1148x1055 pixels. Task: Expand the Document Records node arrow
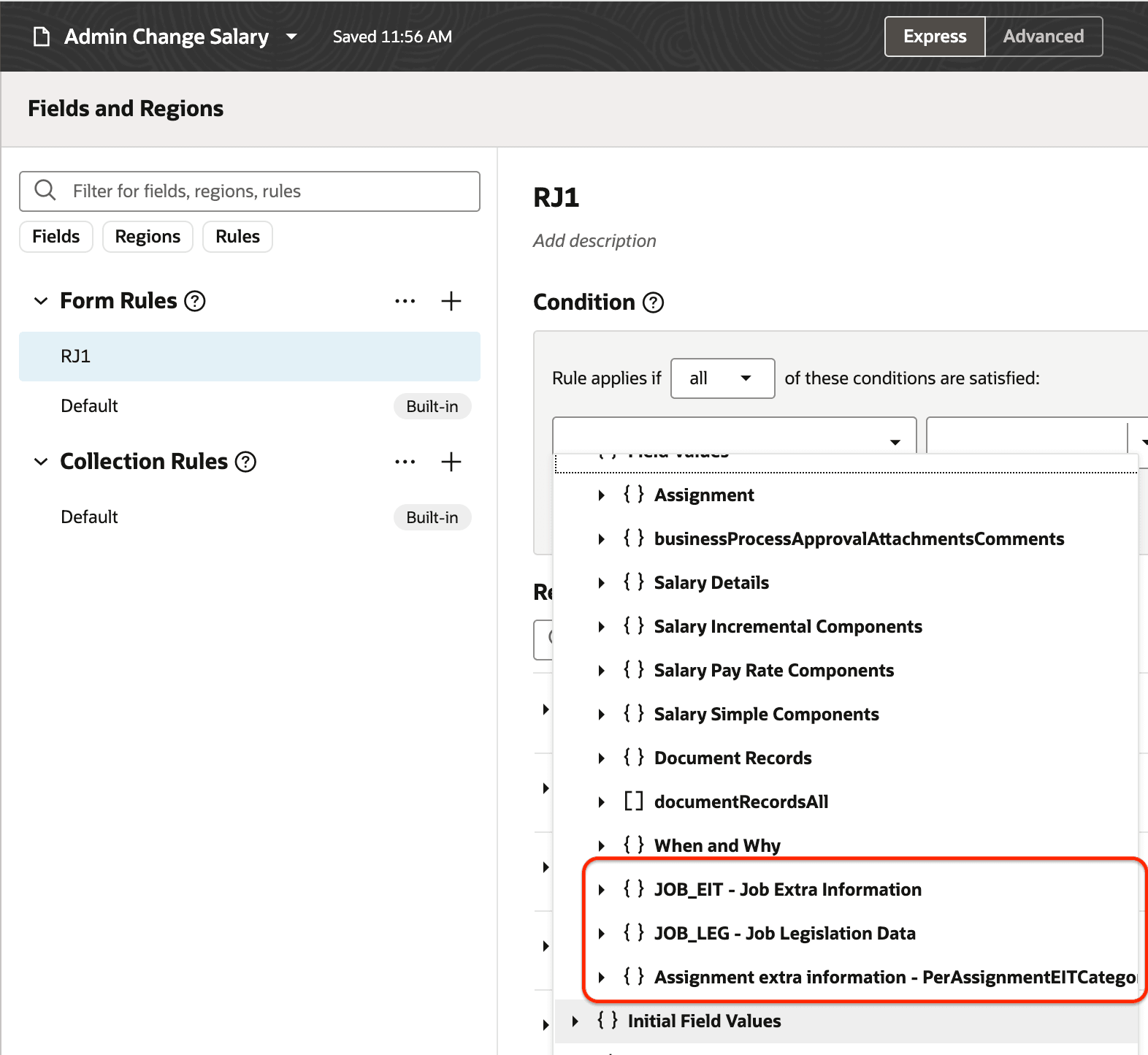(x=601, y=758)
